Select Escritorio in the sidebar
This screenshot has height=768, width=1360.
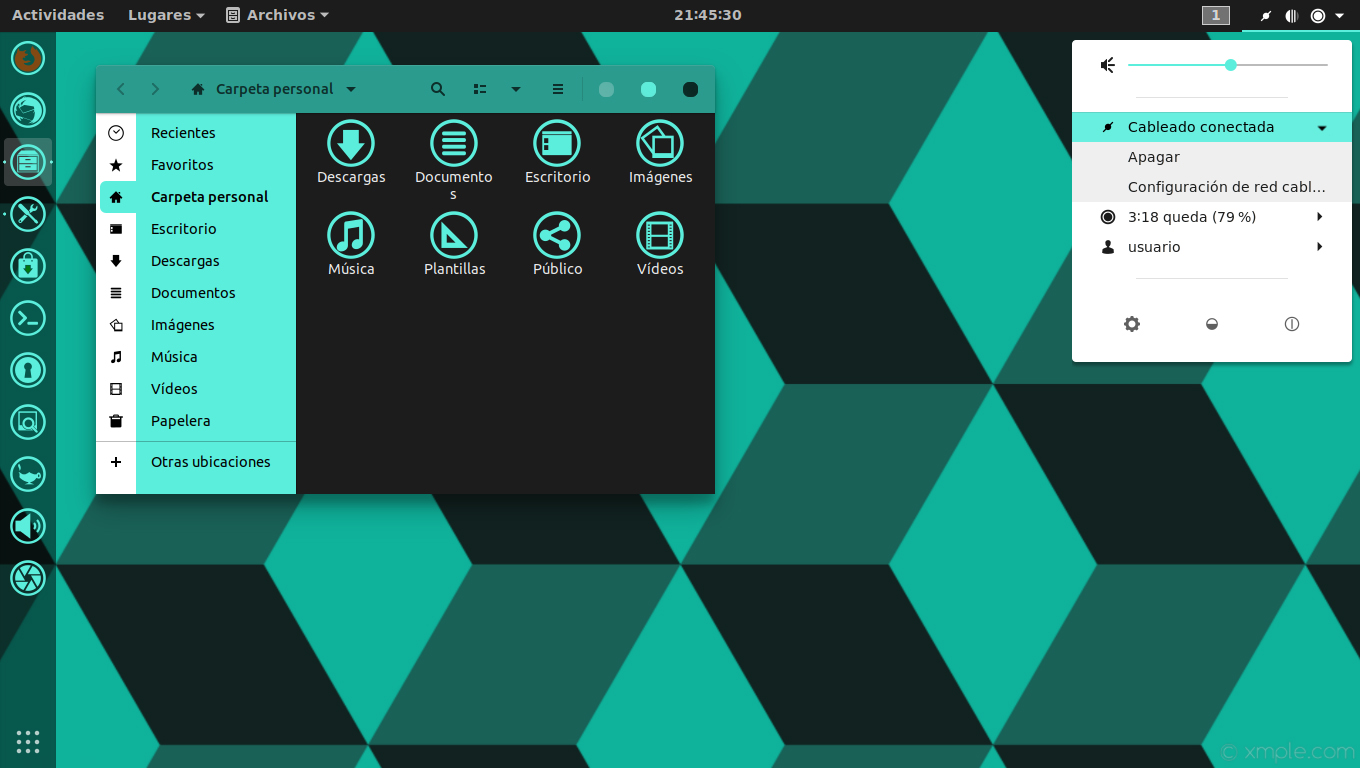pos(196,229)
